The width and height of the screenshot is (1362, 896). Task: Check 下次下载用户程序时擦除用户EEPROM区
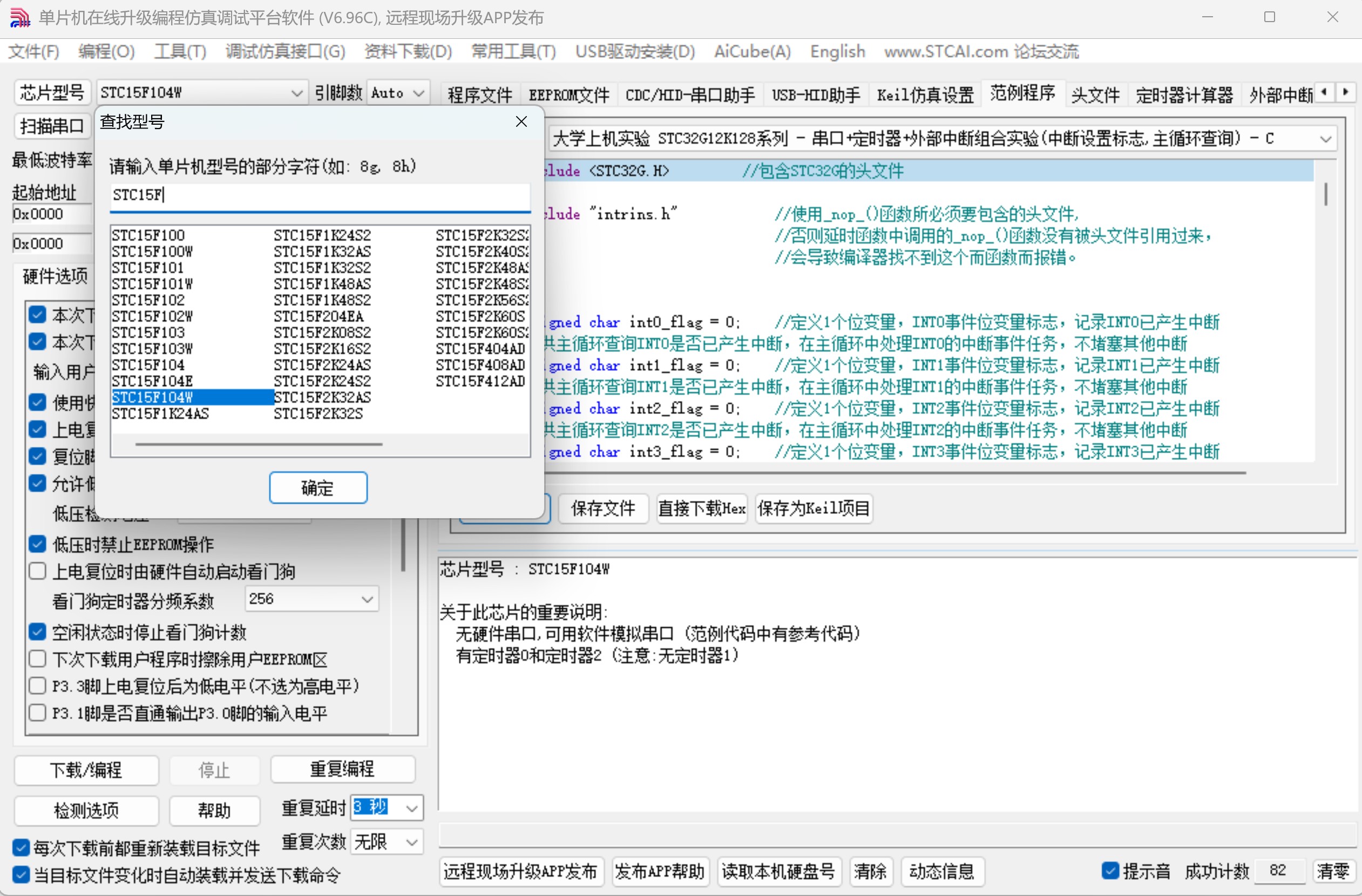[38, 659]
